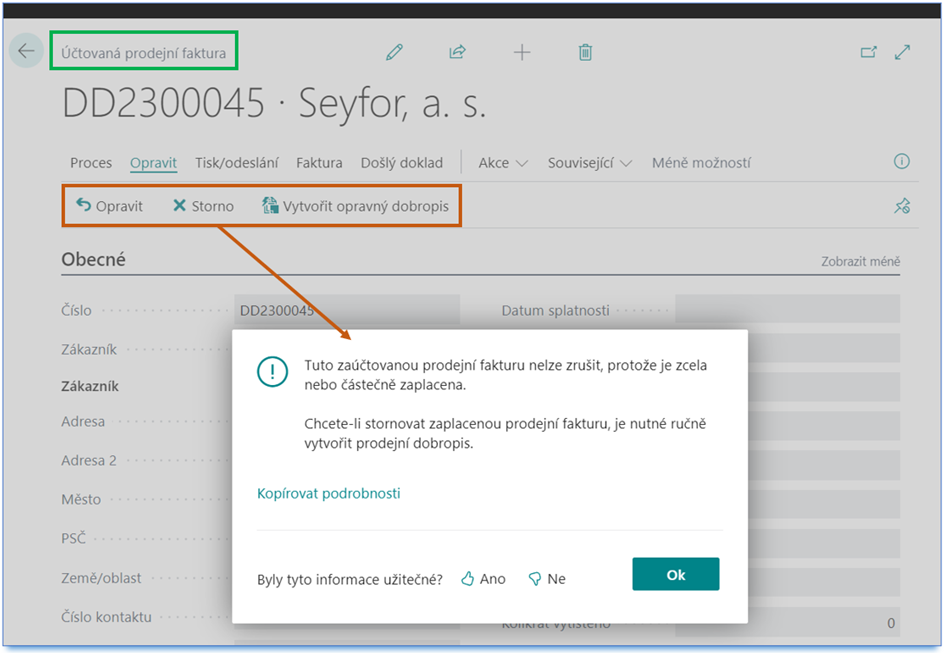Image resolution: width=945 pixels, height=653 pixels.
Task: Click the plus icon to create new
Action: (522, 52)
